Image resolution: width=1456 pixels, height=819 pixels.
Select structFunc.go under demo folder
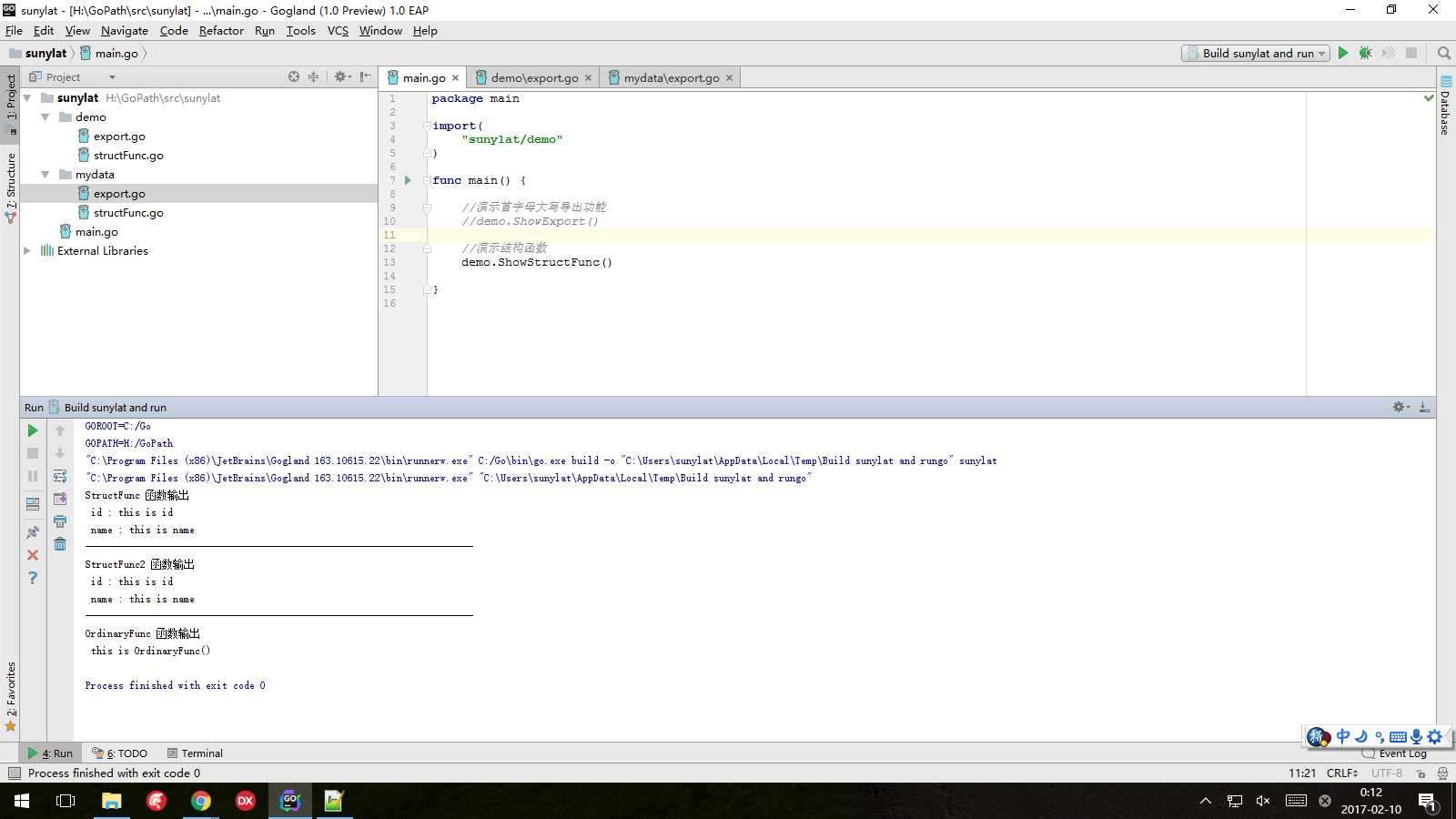(x=128, y=156)
